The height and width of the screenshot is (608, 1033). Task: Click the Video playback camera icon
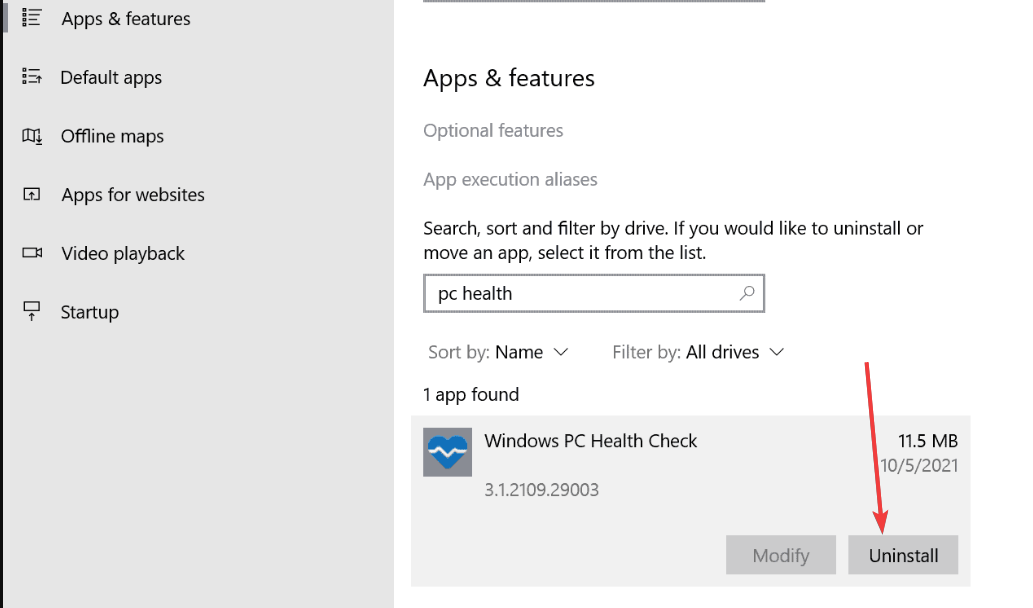32,253
